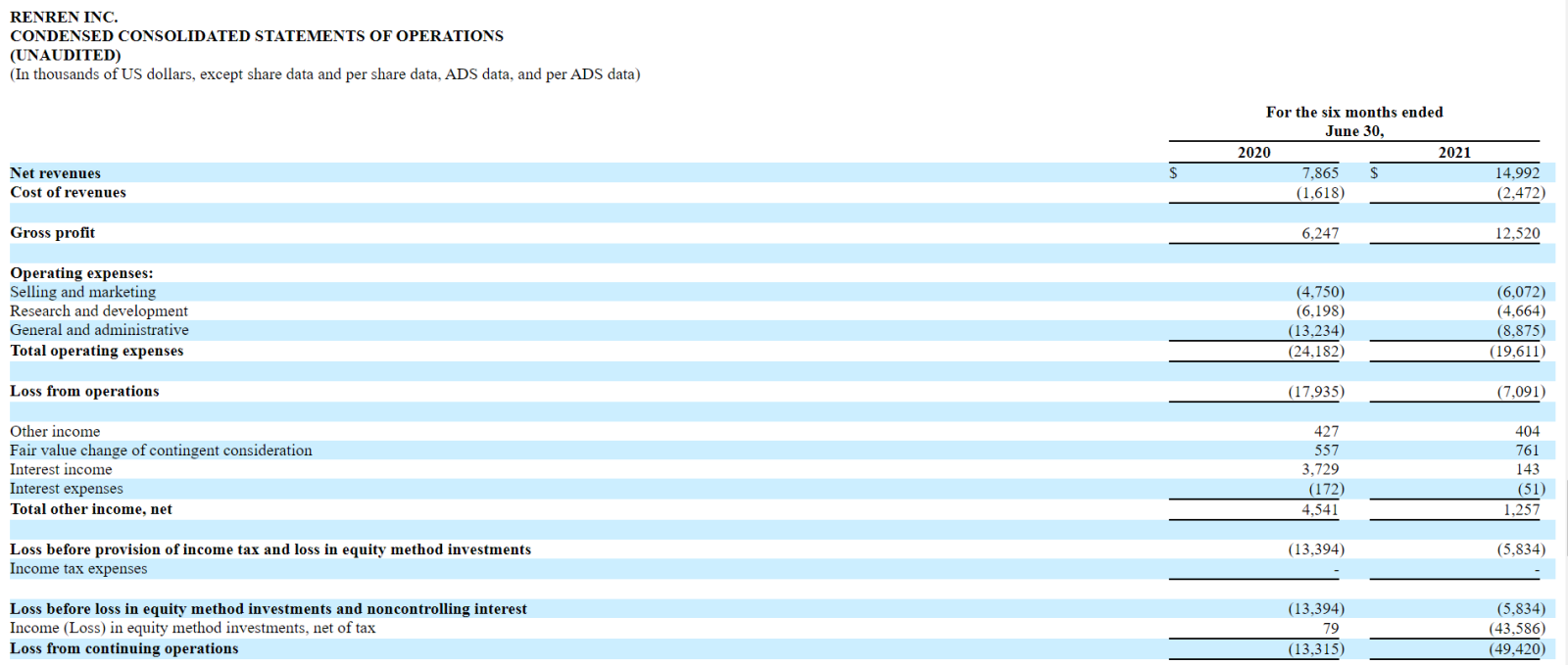Click Total other income value 4,541
This screenshot has height=665, width=1568.
1320,509
